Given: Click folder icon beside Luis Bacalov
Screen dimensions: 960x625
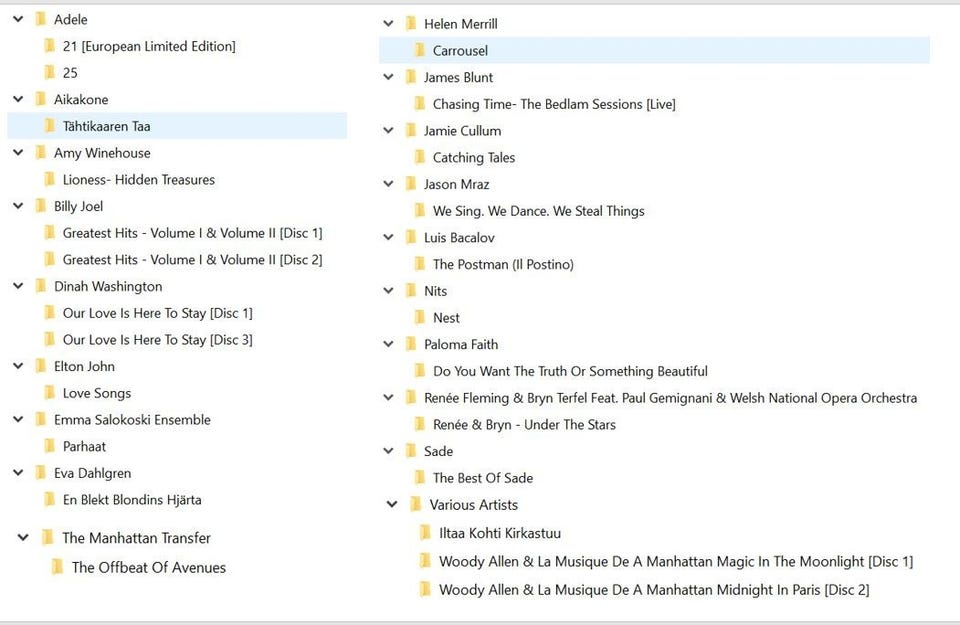Looking at the screenshot, I should (x=411, y=238).
